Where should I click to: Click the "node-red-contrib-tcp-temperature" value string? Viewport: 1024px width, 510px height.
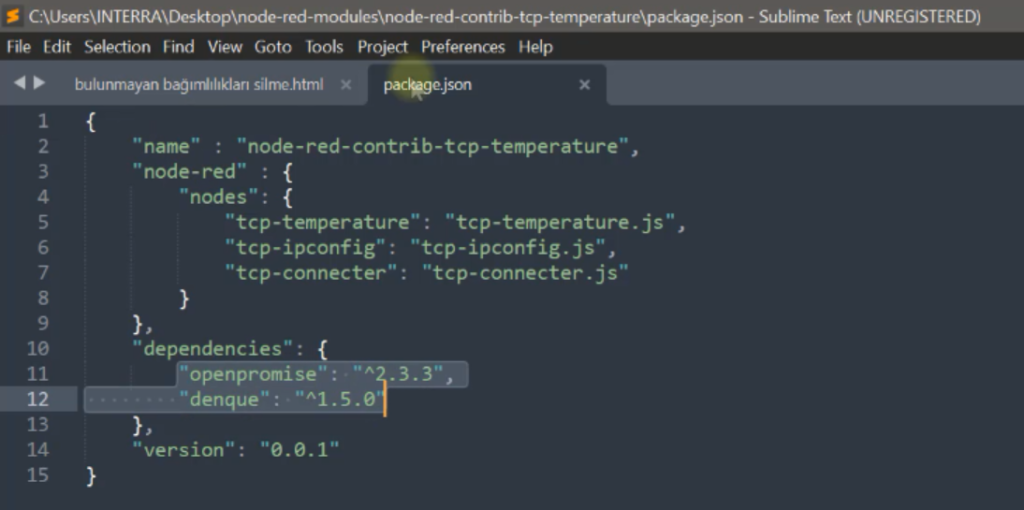(x=432, y=146)
